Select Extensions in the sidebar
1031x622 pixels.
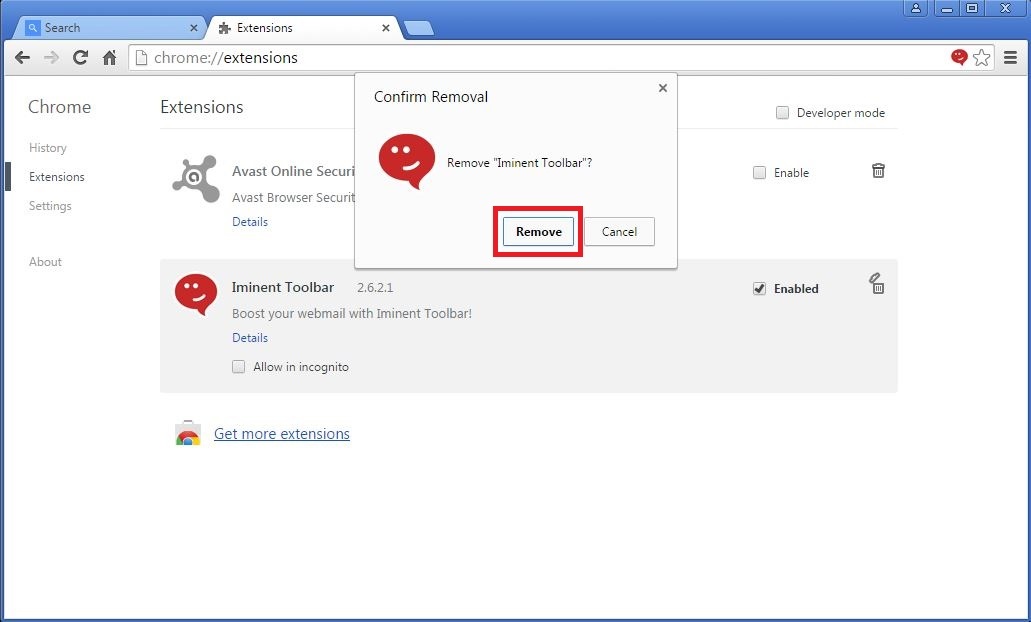tap(57, 177)
